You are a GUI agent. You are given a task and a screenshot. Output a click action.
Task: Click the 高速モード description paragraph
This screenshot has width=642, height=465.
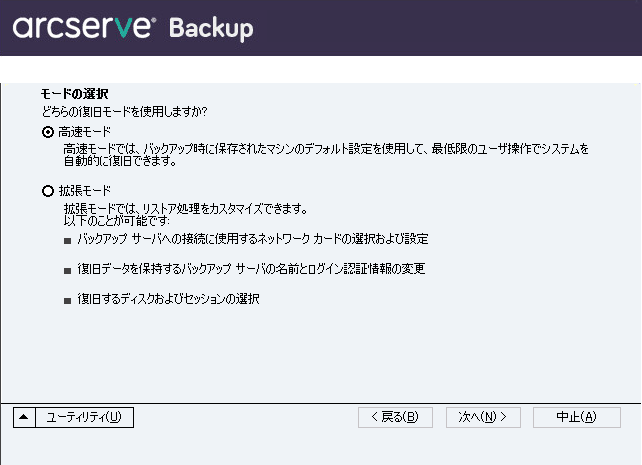coord(326,155)
